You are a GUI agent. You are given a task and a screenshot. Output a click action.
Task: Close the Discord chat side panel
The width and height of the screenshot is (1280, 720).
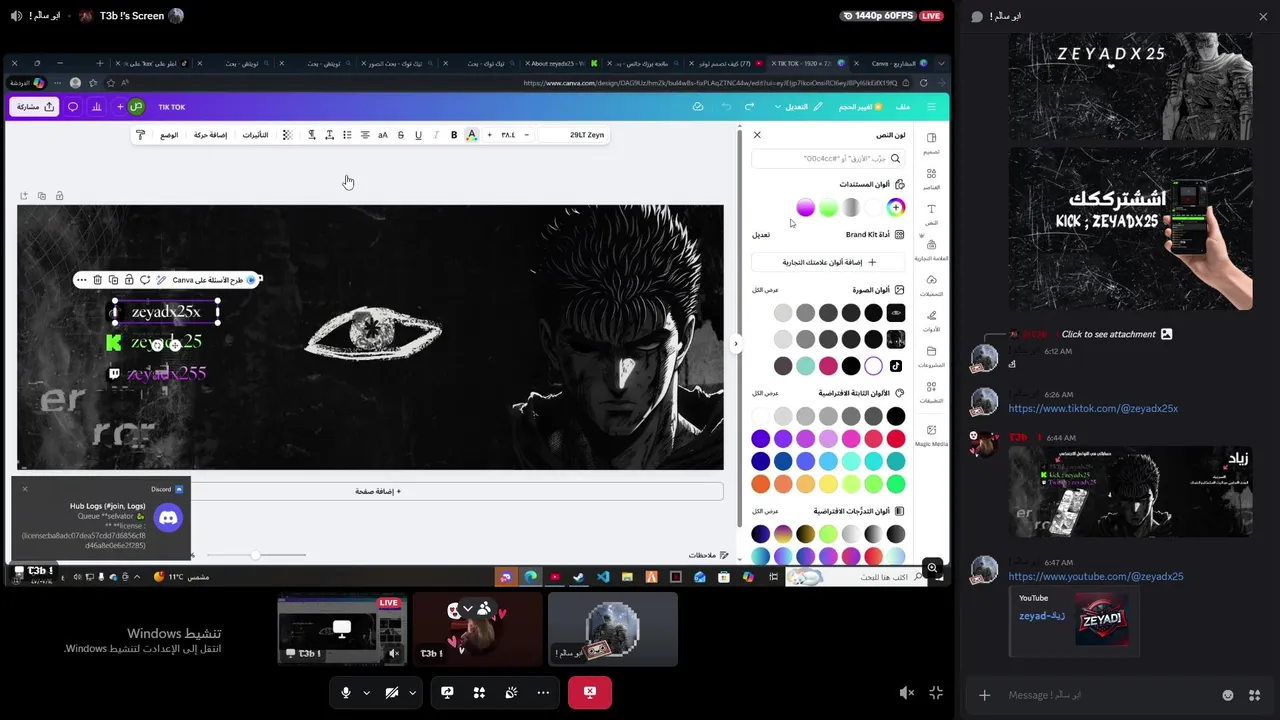pyautogui.click(x=1263, y=16)
